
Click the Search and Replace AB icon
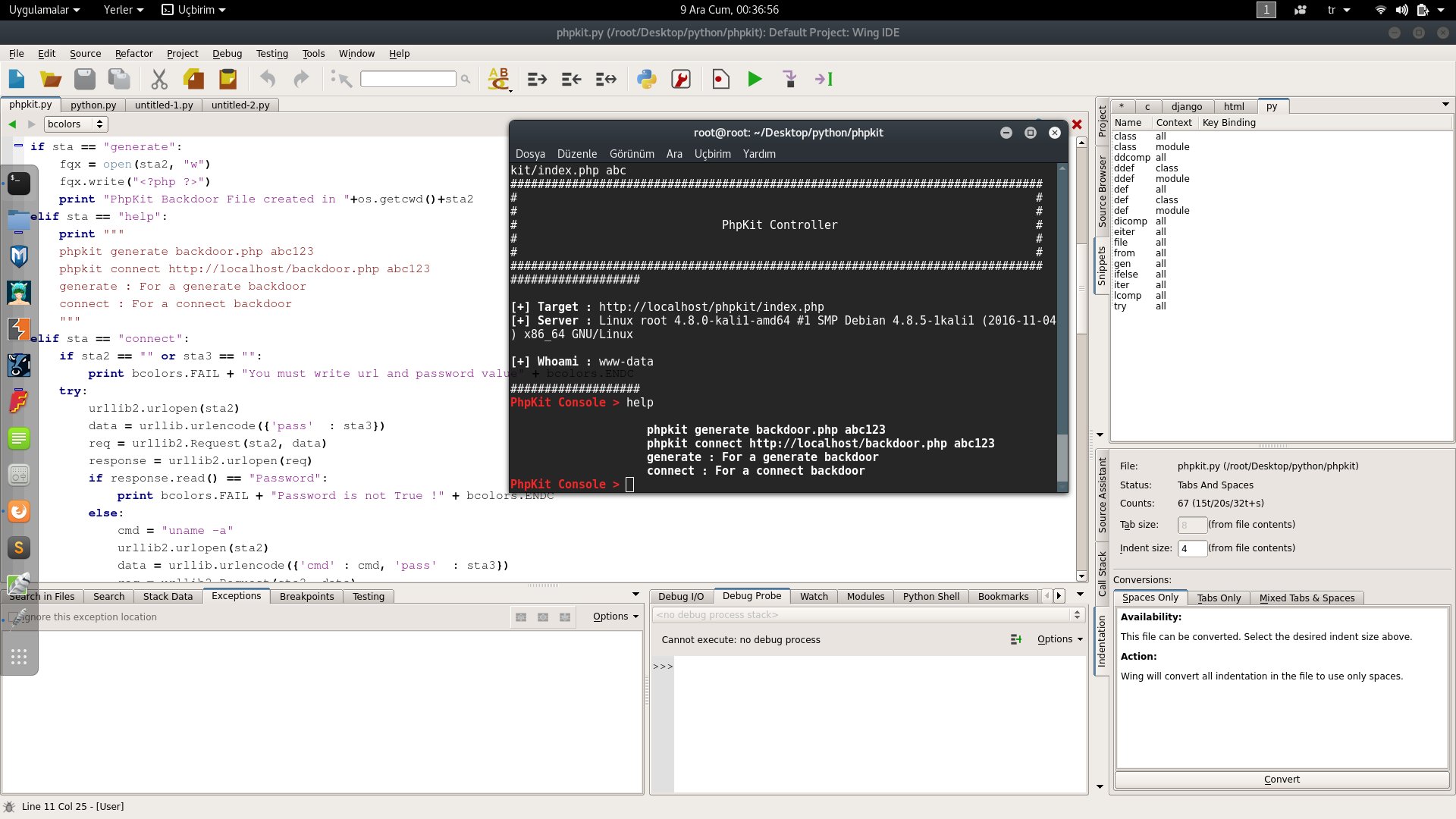[x=499, y=79]
